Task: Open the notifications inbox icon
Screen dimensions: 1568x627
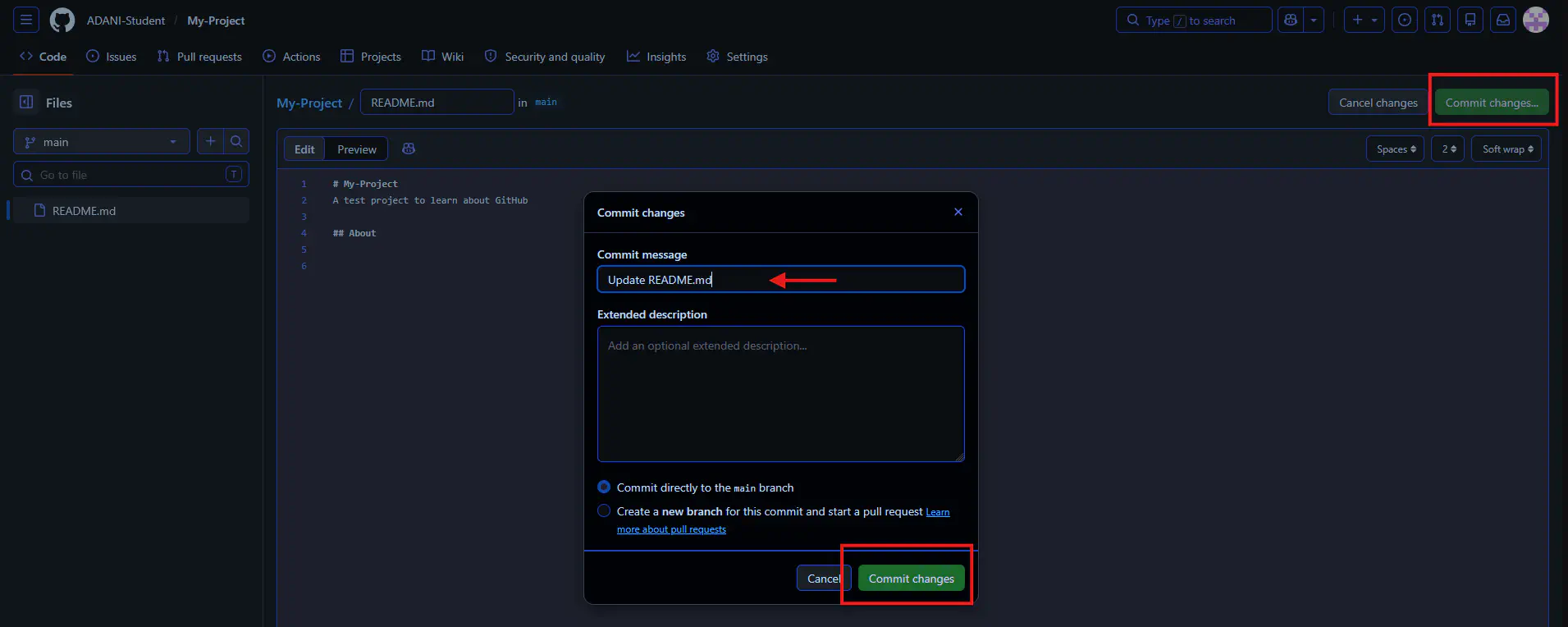Action: point(1503,20)
